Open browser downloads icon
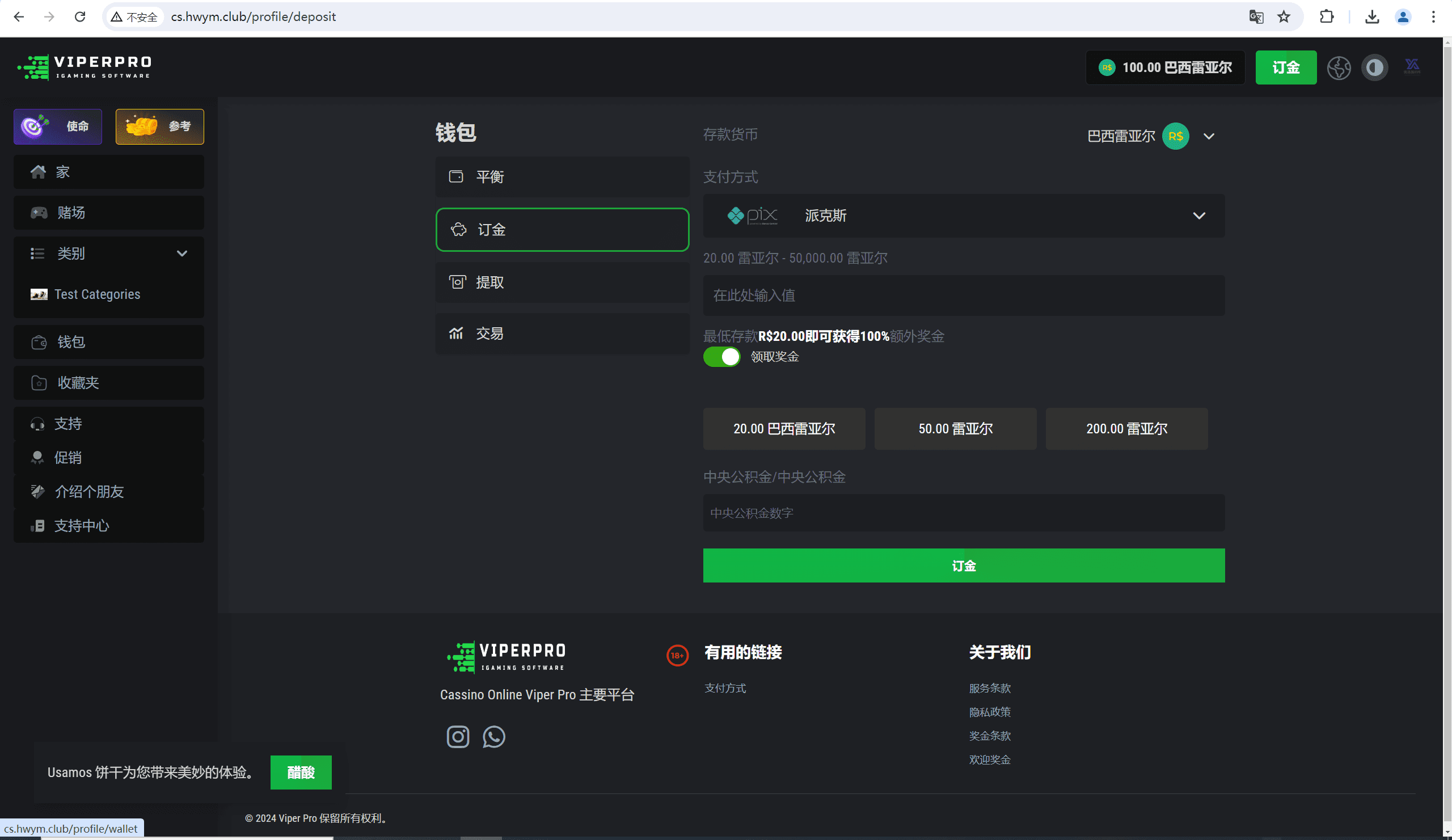Image resolution: width=1452 pixels, height=840 pixels. pyautogui.click(x=1372, y=16)
